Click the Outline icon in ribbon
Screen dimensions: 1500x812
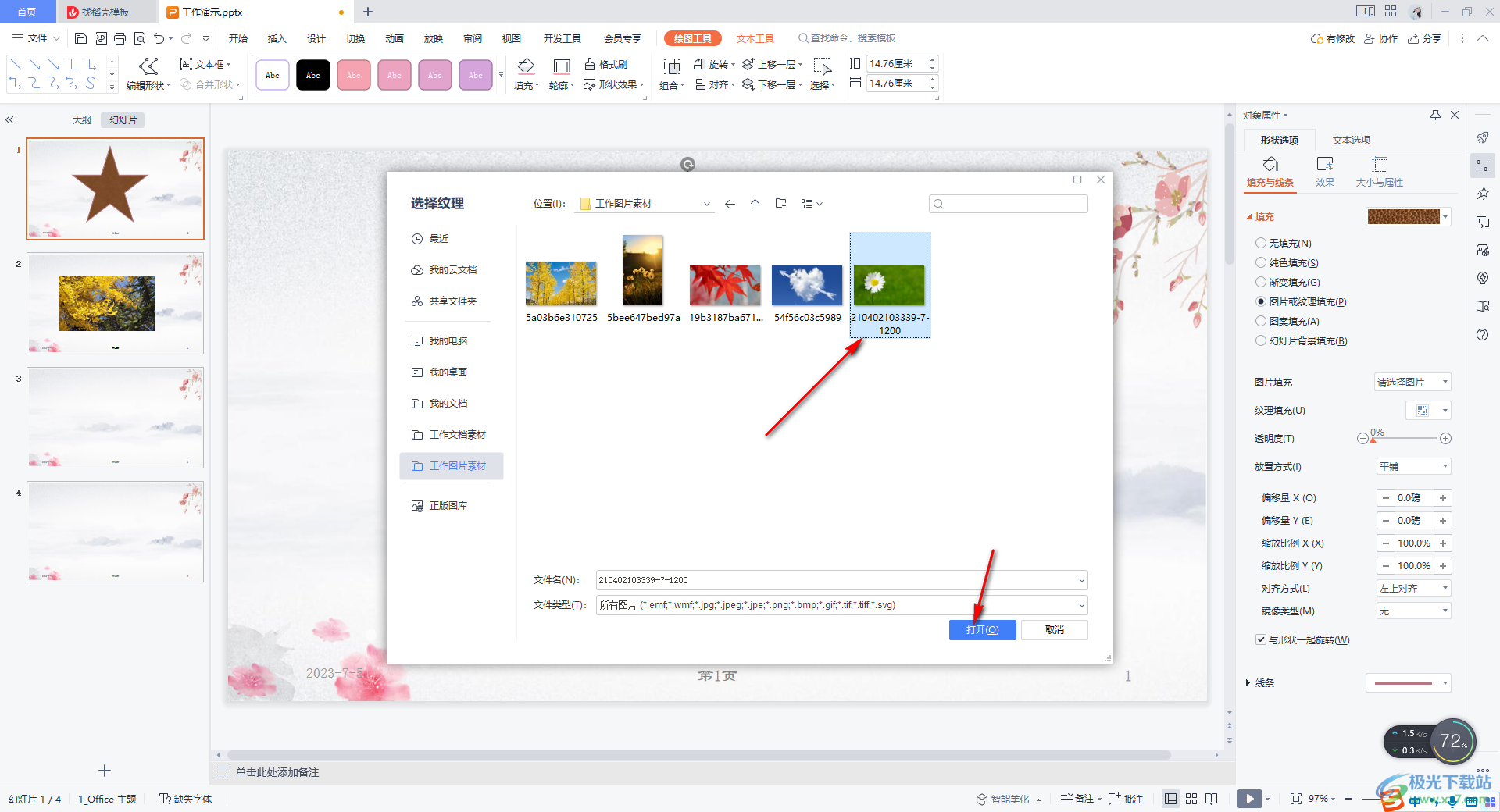[561, 66]
